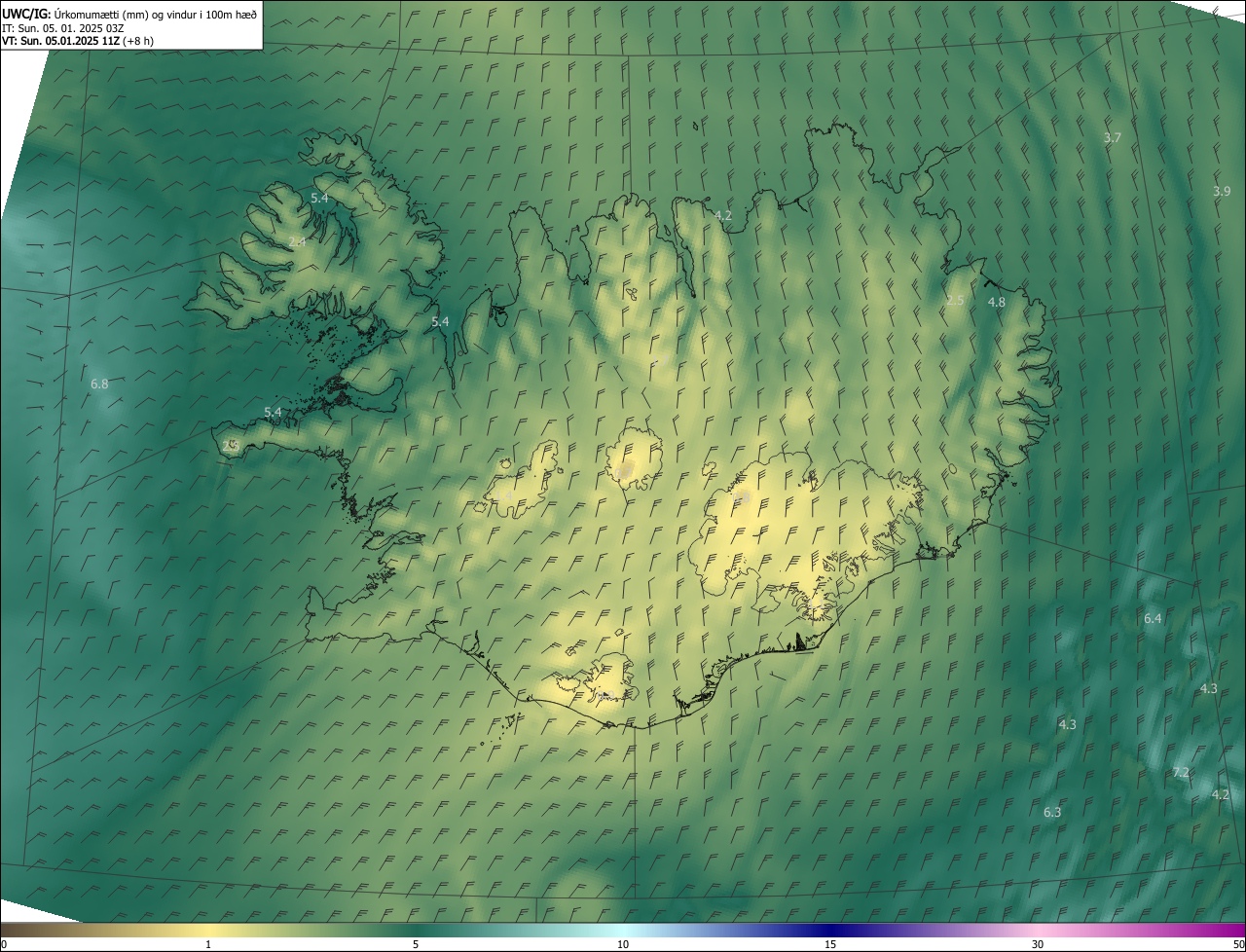Viewport: 1246px width, 952px height.
Task: Click the 2.5 value in East Iceland
Action: click(x=955, y=301)
